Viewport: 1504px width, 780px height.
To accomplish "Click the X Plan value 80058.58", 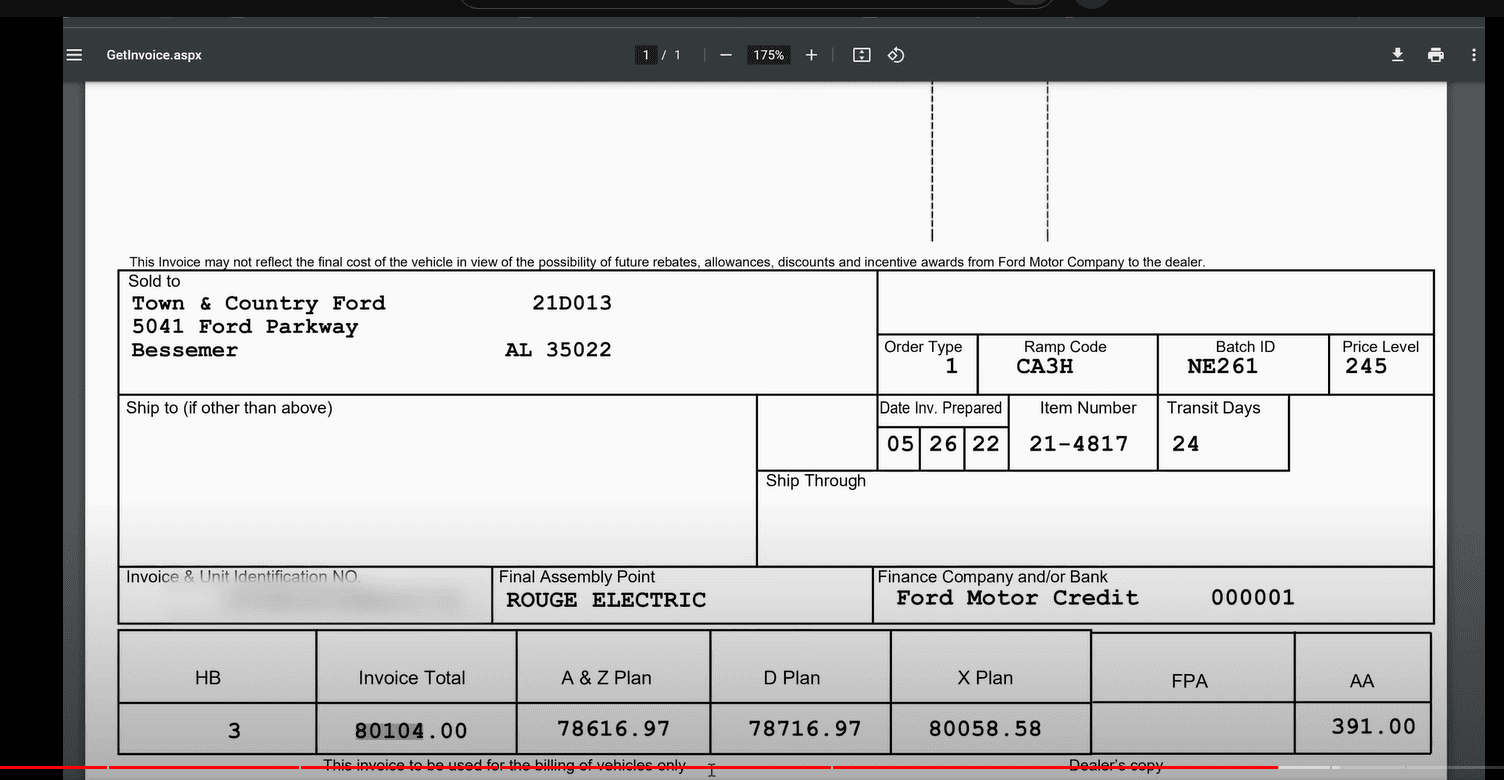I will (x=985, y=729).
